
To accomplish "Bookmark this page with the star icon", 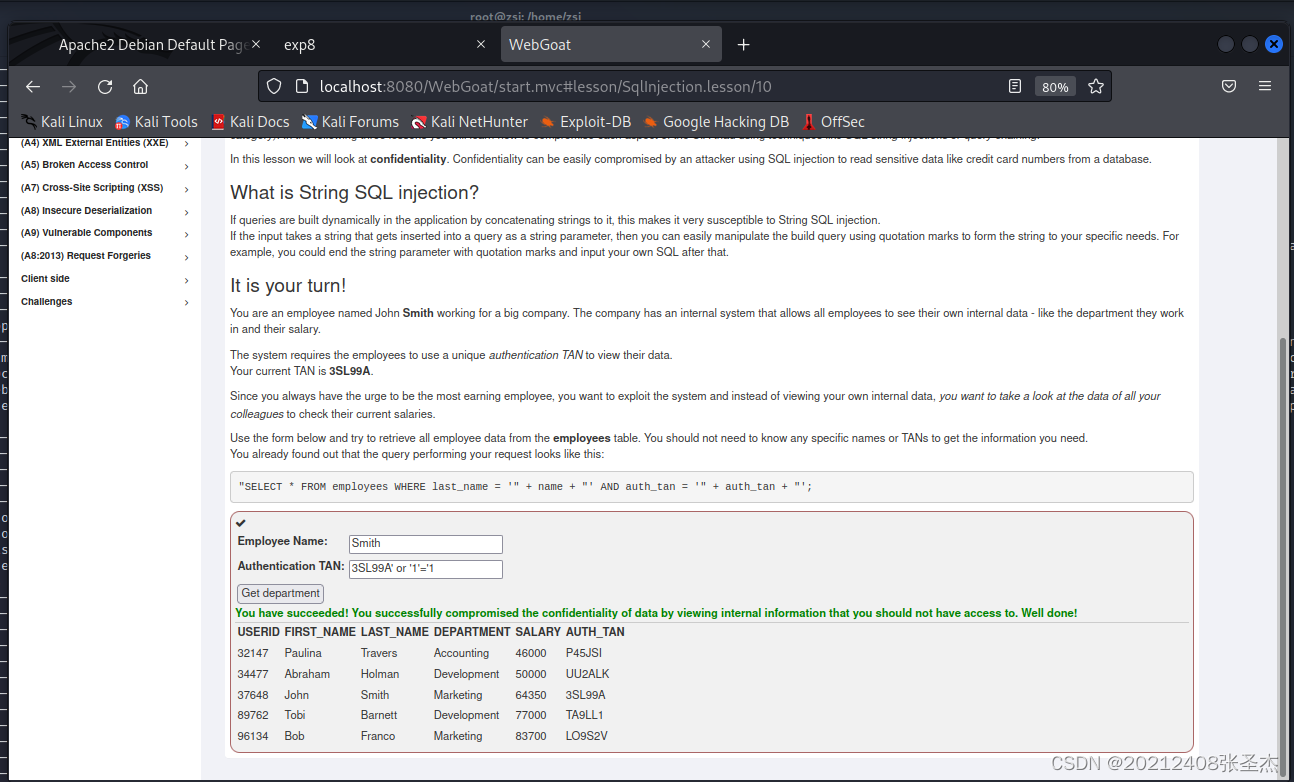I will (x=1096, y=87).
